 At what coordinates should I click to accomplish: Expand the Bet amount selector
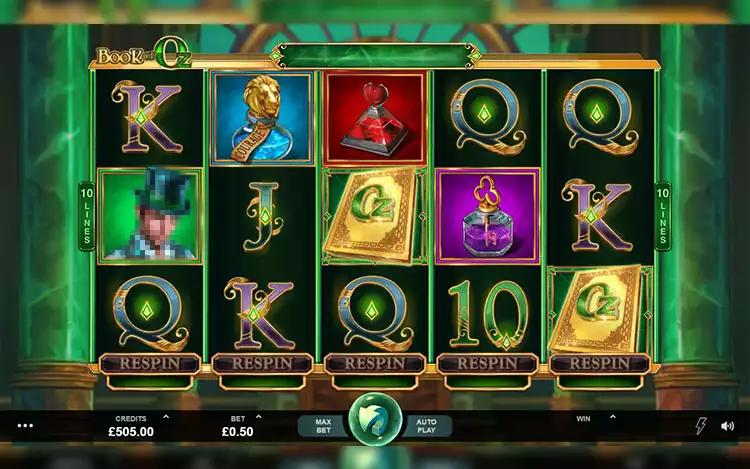point(258,417)
